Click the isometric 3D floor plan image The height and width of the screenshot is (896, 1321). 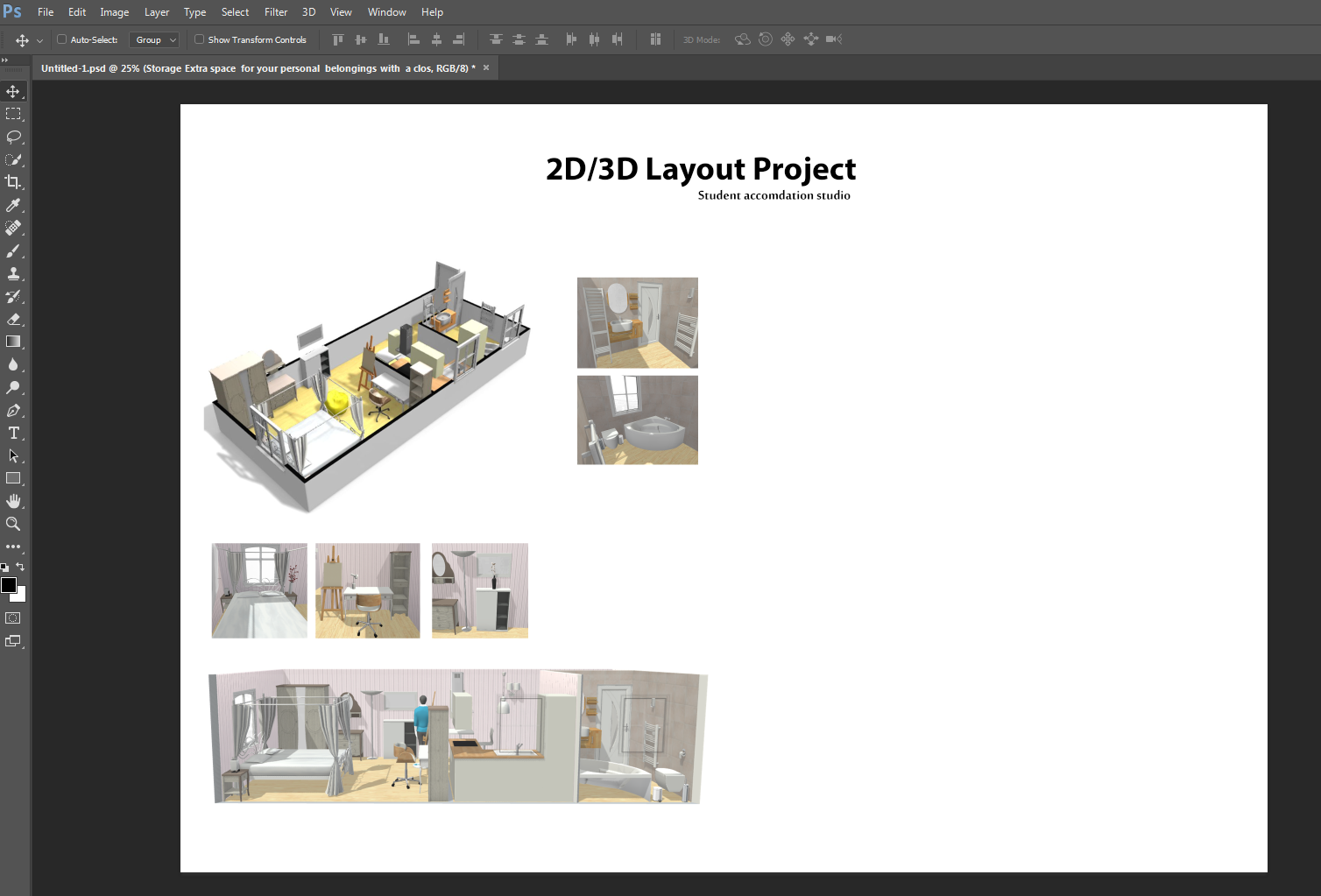[x=367, y=385]
